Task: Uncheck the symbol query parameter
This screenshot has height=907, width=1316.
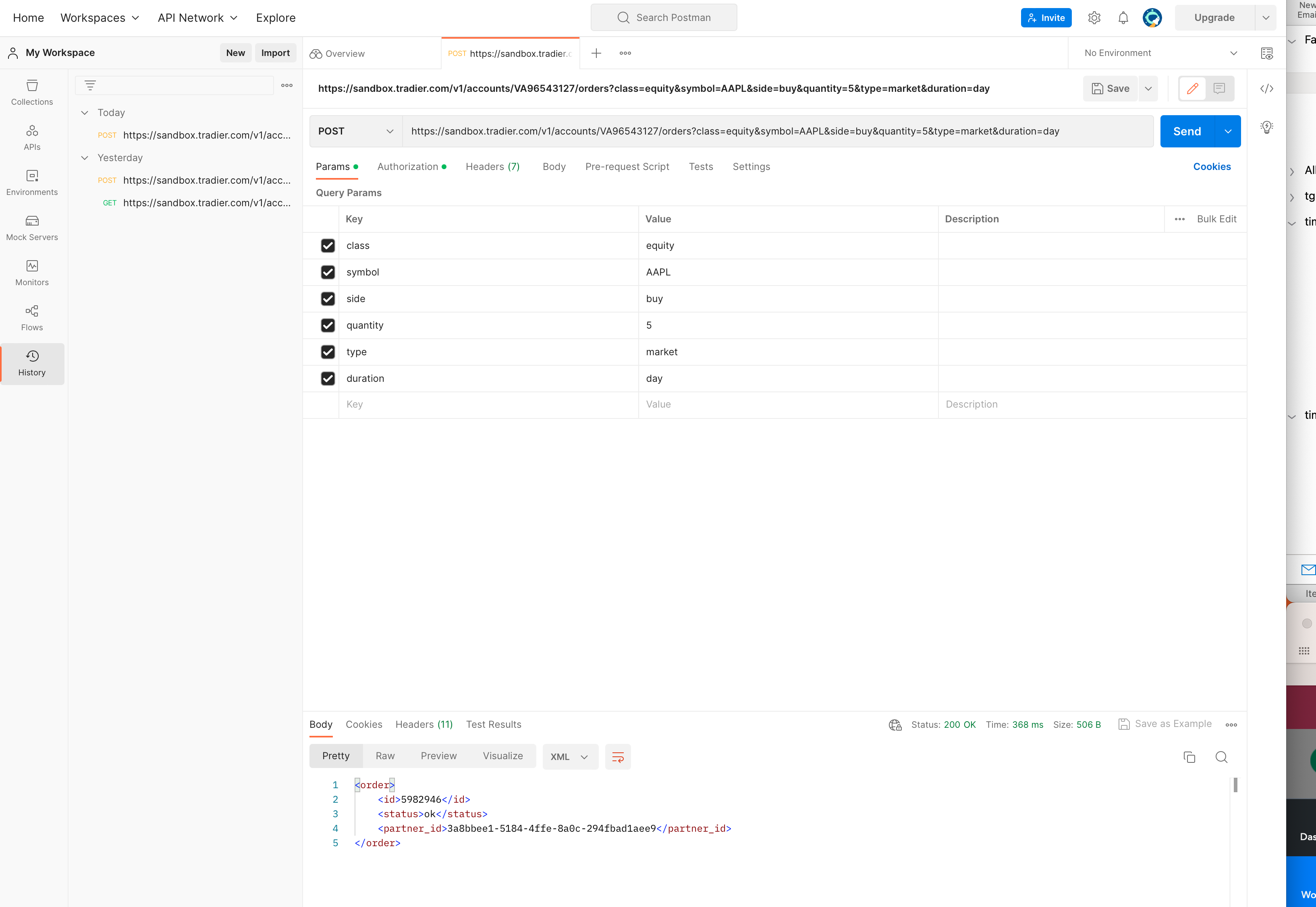Action: [x=328, y=272]
